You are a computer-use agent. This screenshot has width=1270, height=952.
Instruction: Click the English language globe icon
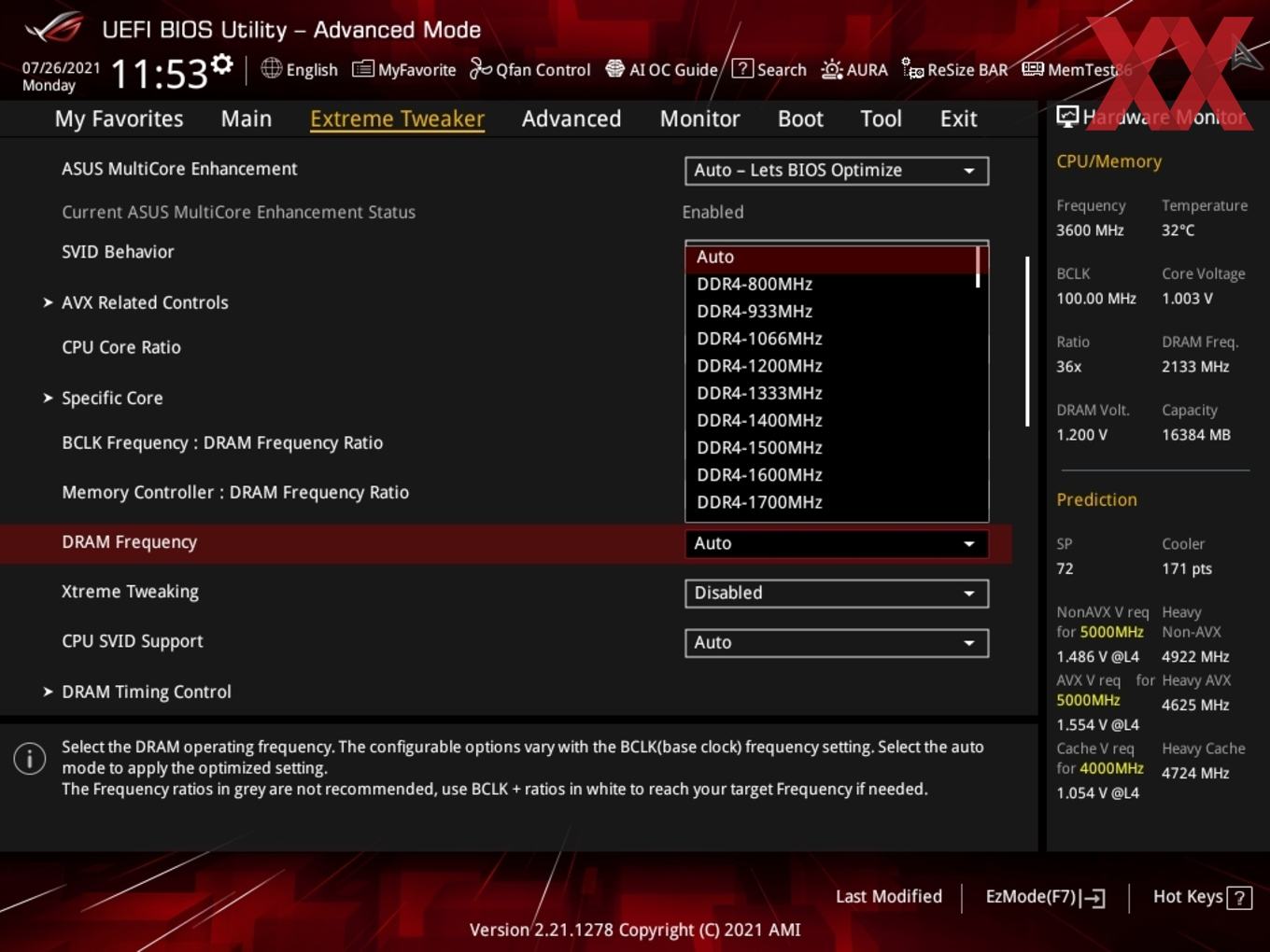[271, 68]
